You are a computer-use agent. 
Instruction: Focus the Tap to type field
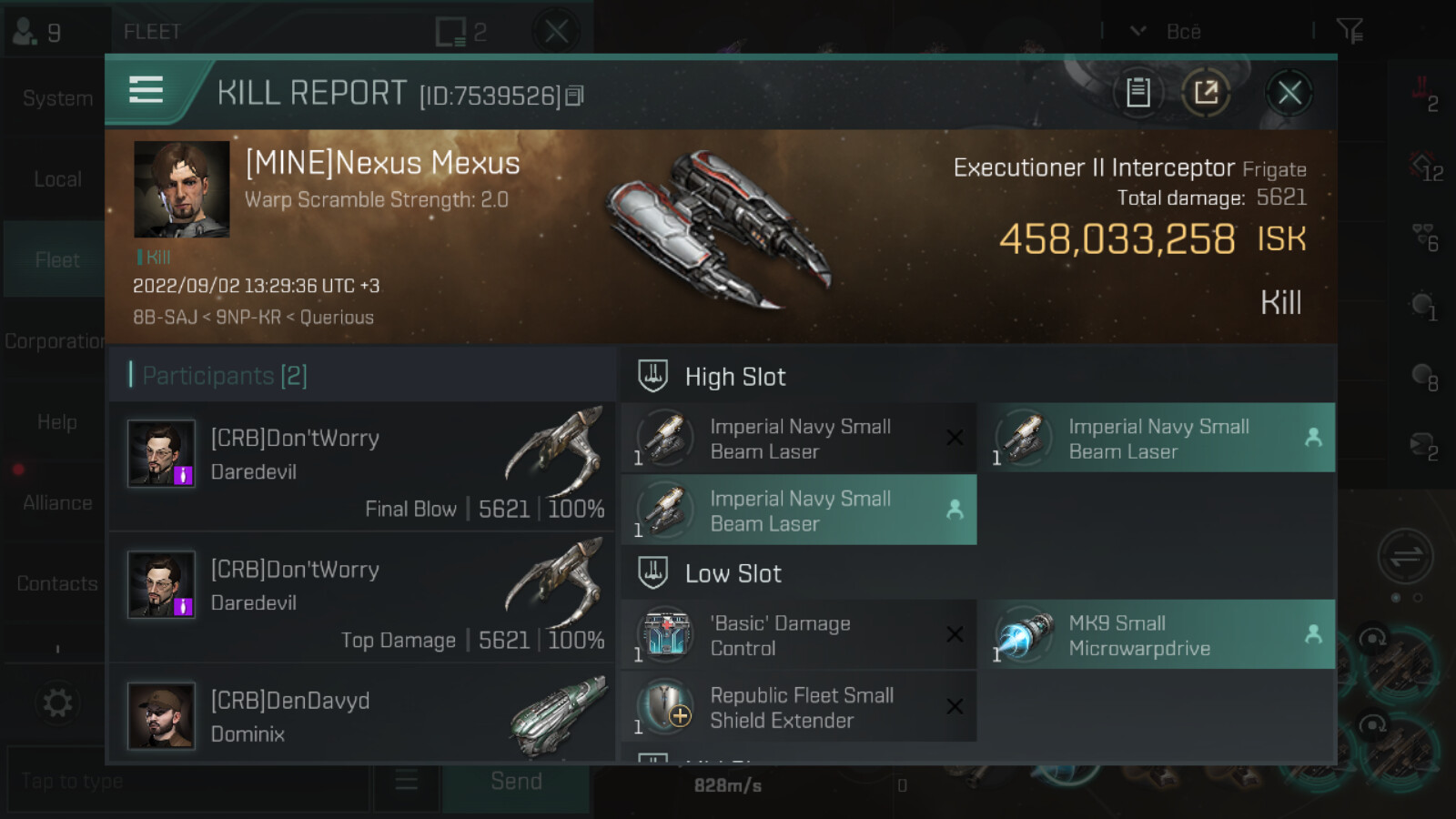tap(187, 782)
